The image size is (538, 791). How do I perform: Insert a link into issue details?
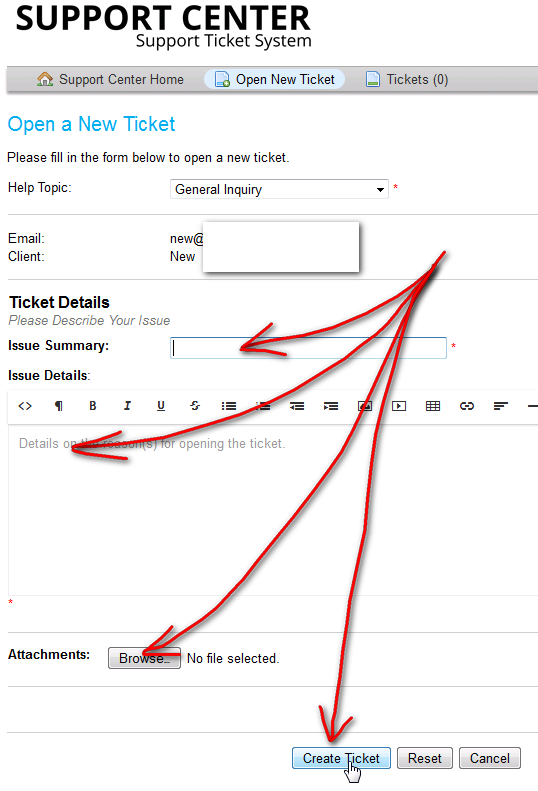[467, 406]
